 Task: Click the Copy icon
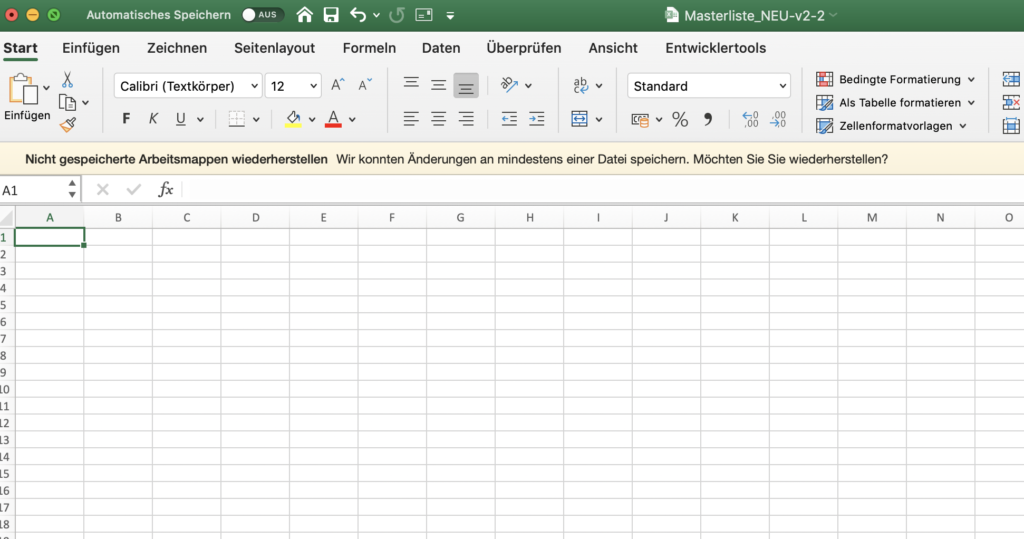click(x=67, y=103)
